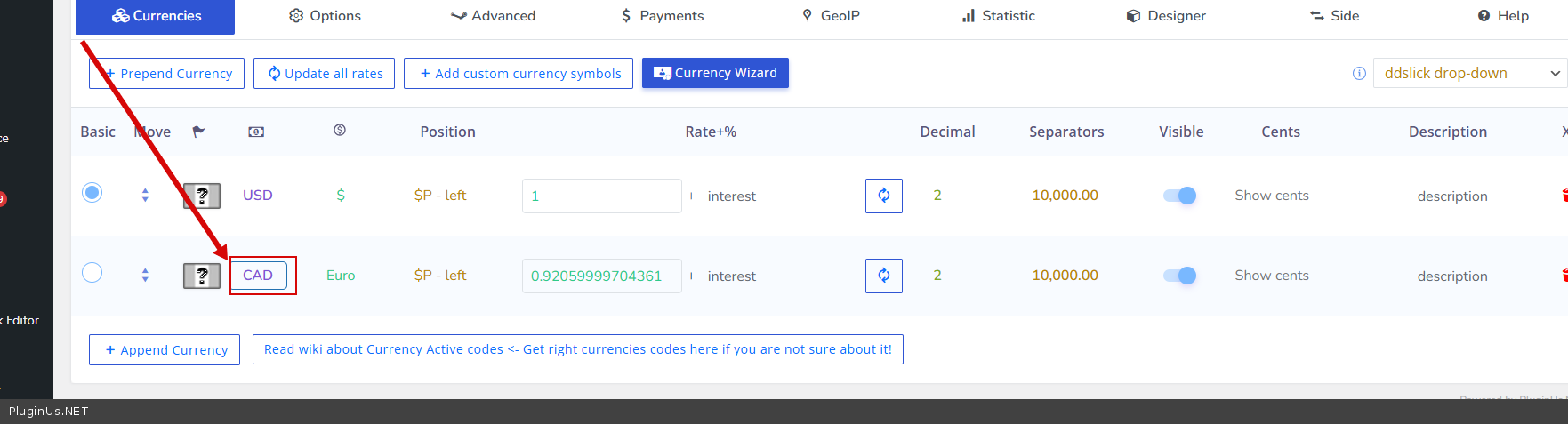Screen dimensions: 1568x424
Task: Click the CAD row flag placeholder image
Action: (202, 276)
